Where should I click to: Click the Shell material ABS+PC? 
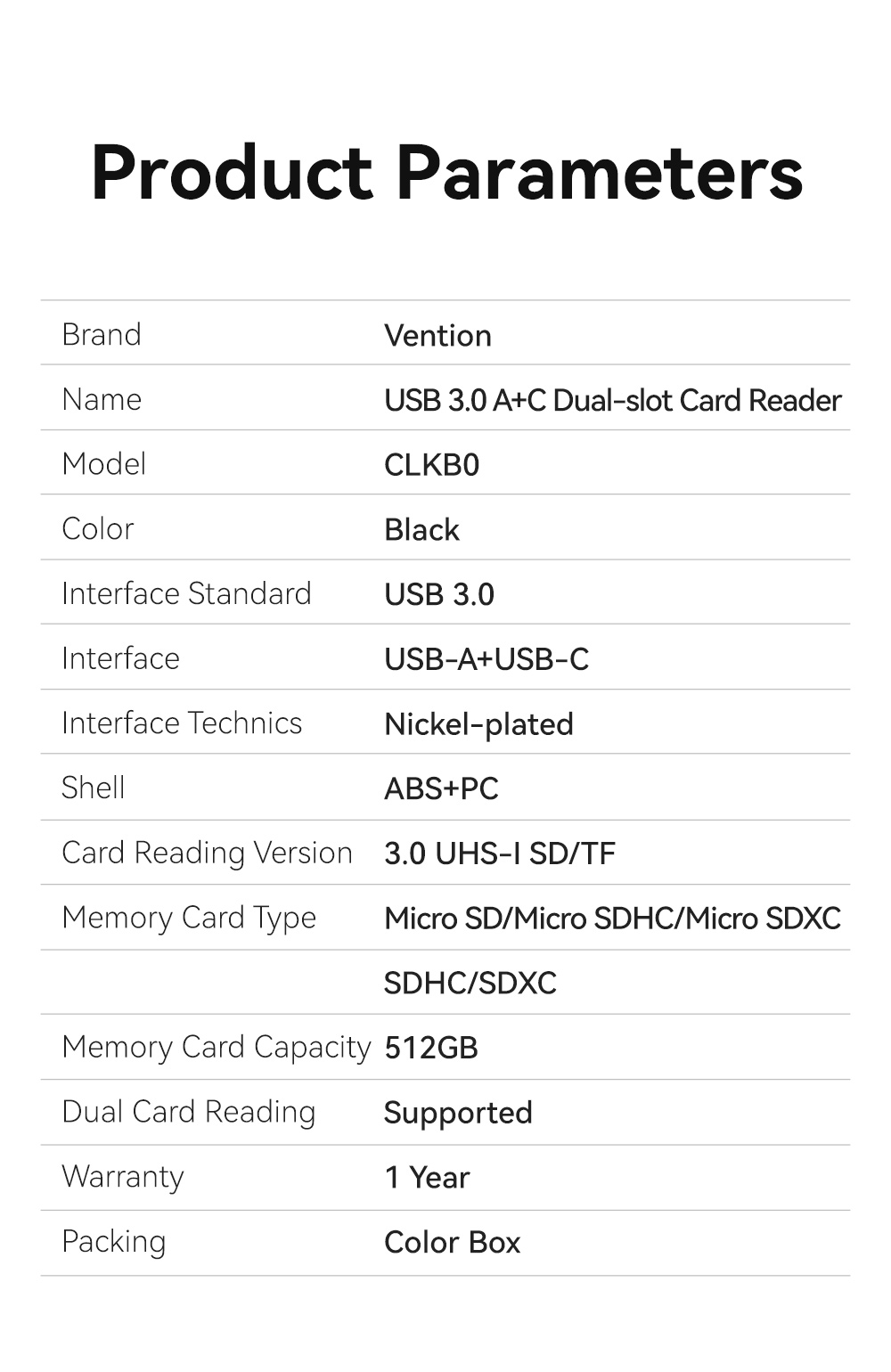[x=441, y=788]
